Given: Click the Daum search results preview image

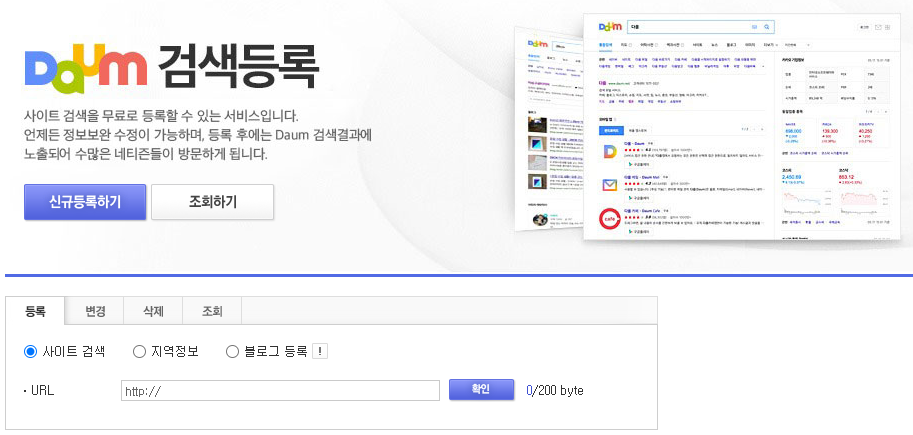Looking at the screenshot, I should pos(707,125).
